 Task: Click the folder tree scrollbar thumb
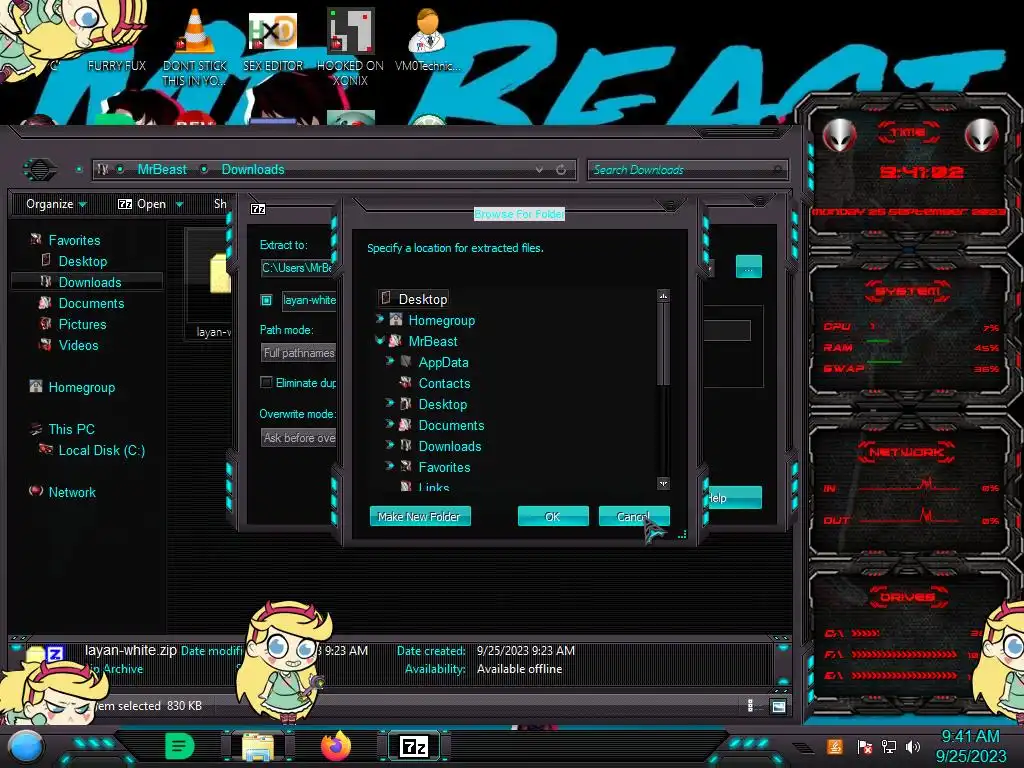point(664,345)
